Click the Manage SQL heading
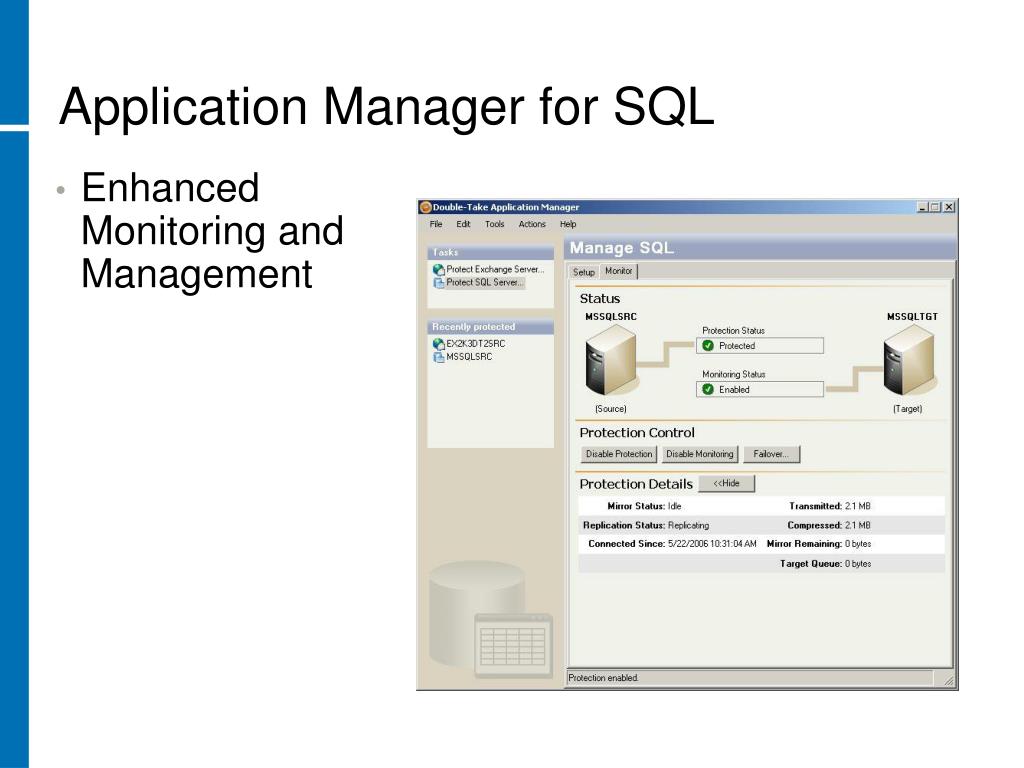This screenshot has height=768, width=1024. pos(621,248)
